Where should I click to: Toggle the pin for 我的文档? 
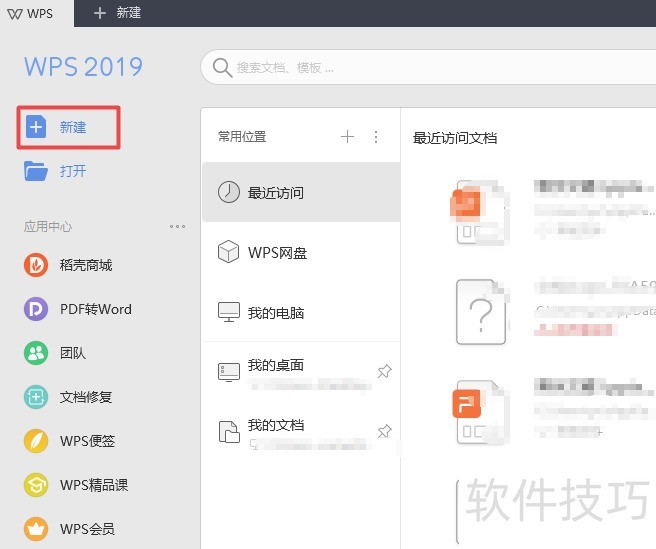pyautogui.click(x=384, y=431)
